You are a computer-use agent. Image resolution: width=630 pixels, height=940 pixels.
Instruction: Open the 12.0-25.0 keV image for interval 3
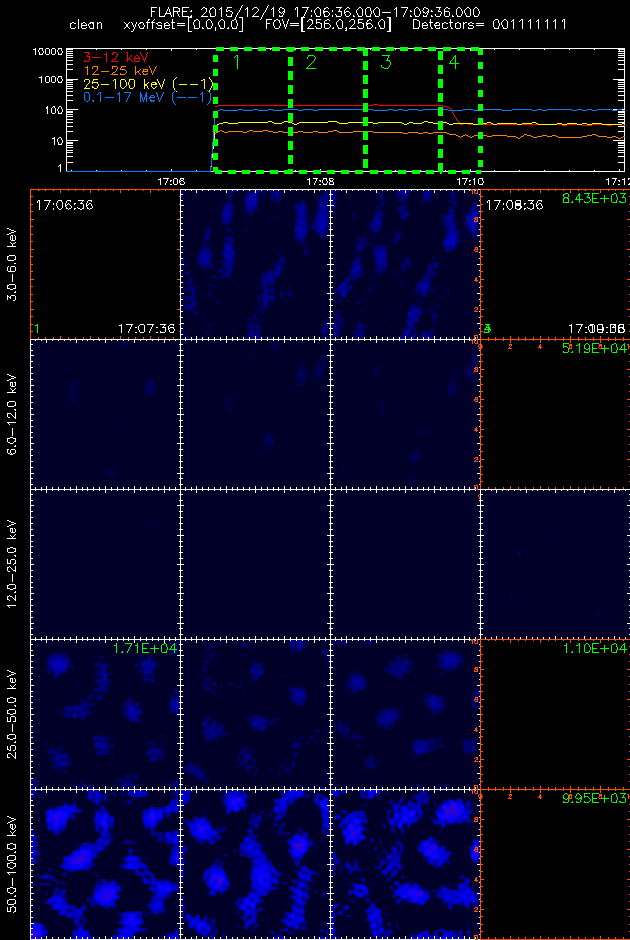pyautogui.click(x=405, y=564)
